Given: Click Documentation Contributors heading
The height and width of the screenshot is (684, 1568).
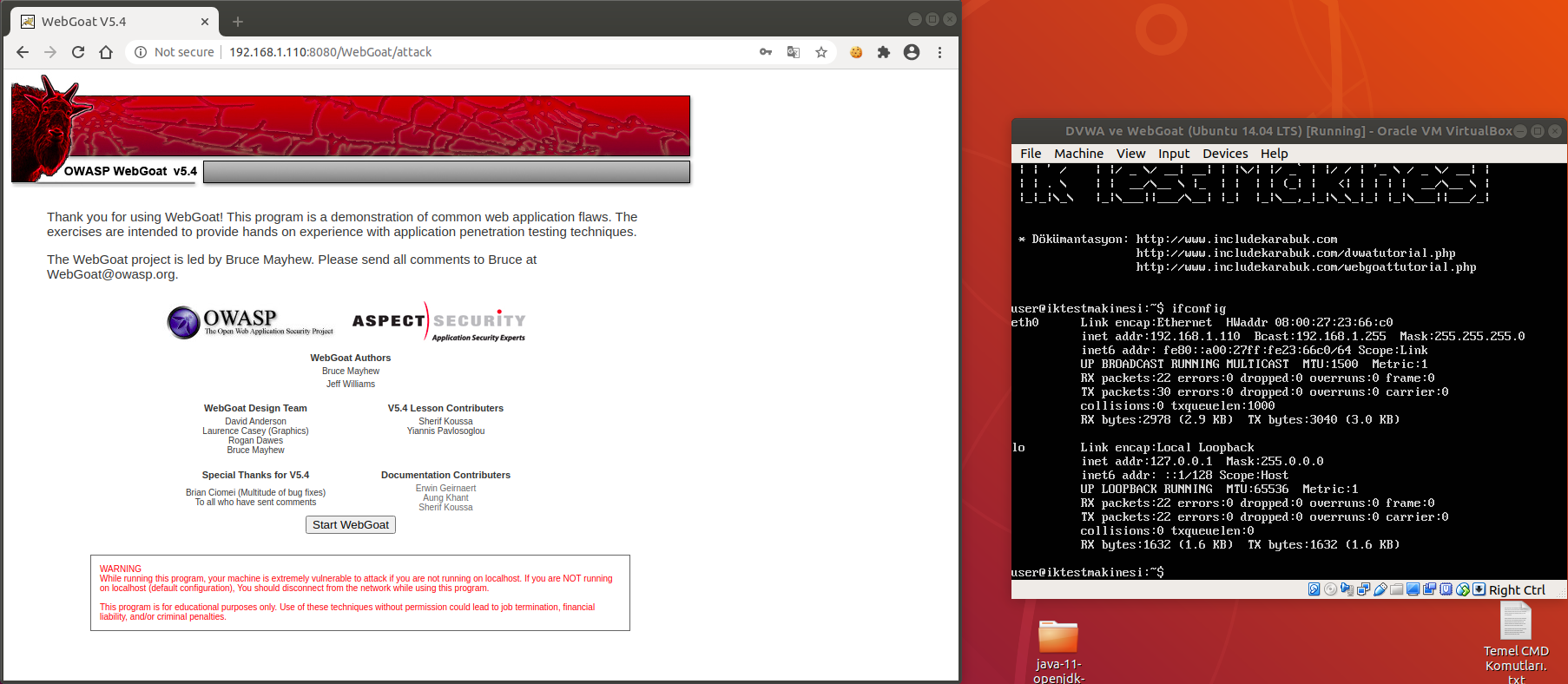Looking at the screenshot, I should tap(445, 475).
